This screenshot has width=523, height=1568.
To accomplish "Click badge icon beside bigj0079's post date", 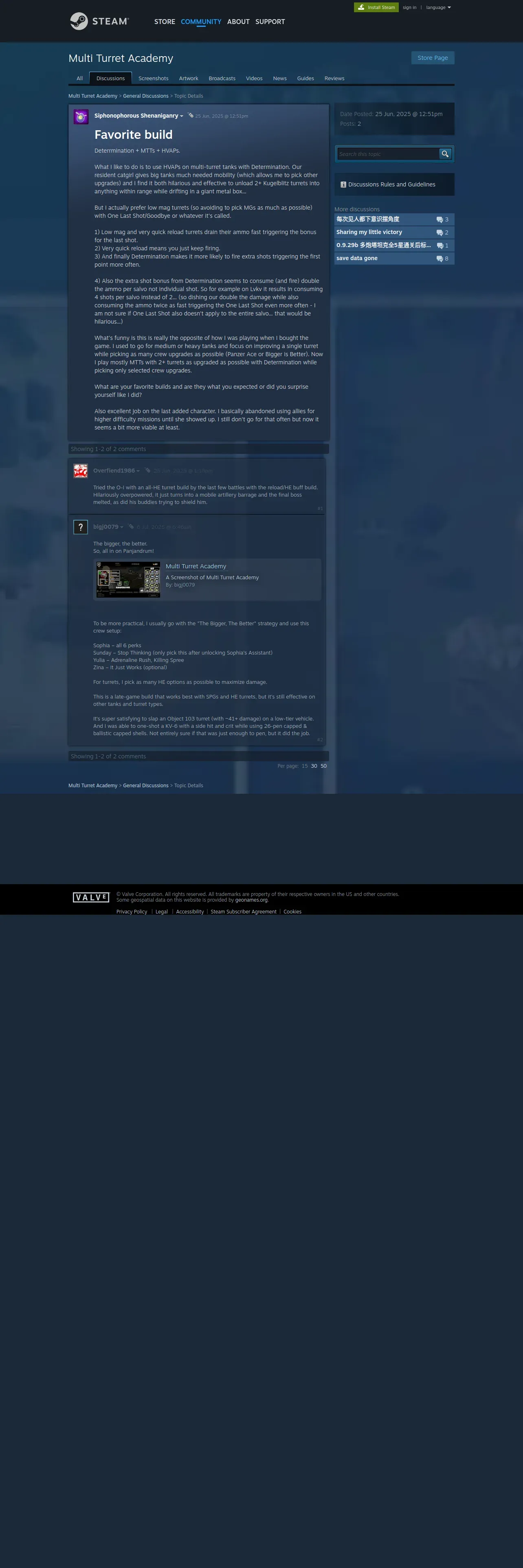I will pos(131,526).
